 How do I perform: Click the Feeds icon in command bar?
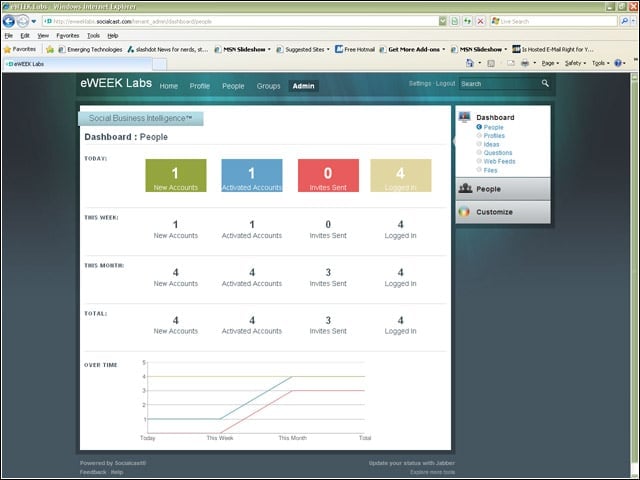[x=491, y=63]
